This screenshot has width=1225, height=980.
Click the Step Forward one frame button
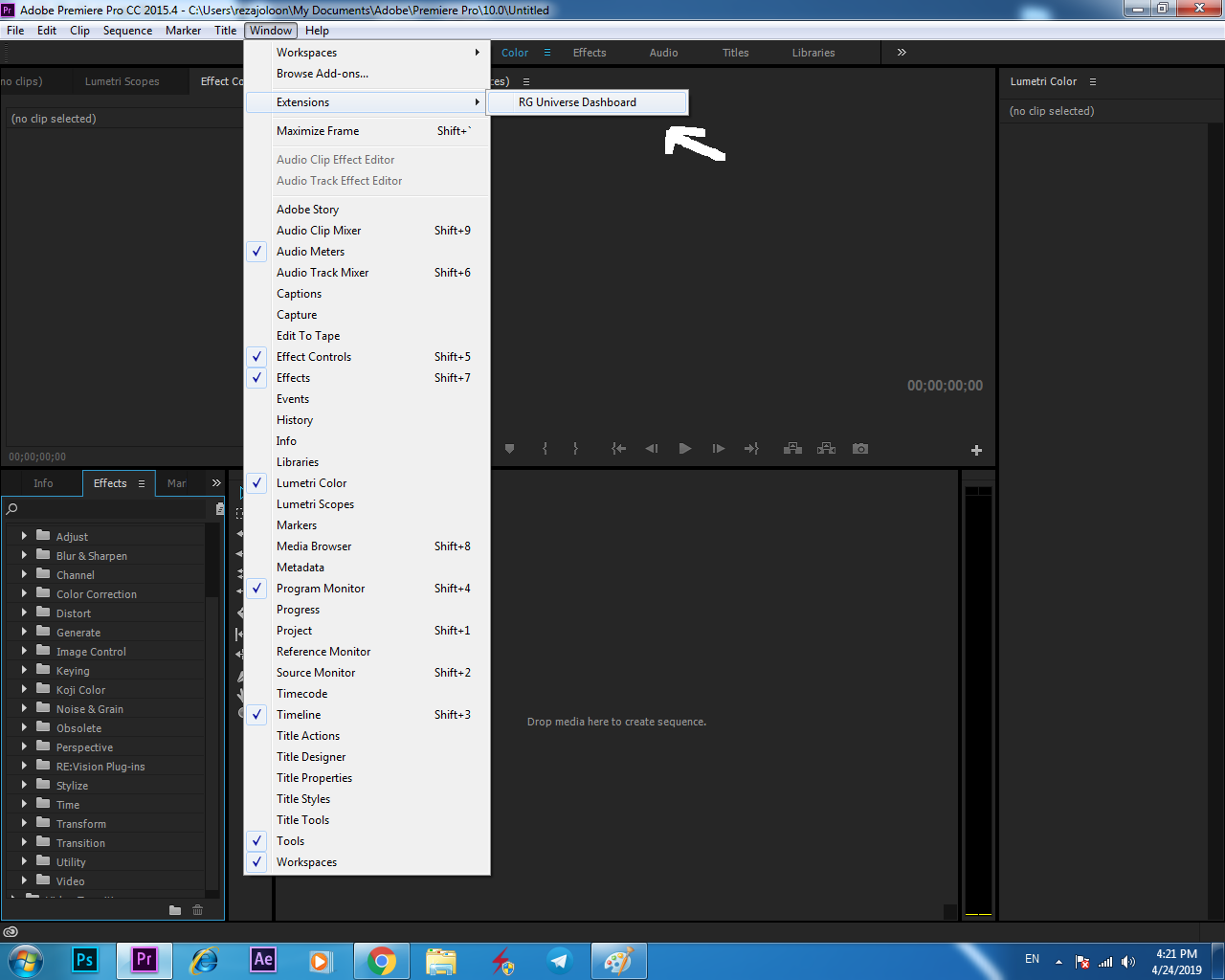[x=719, y=449]
